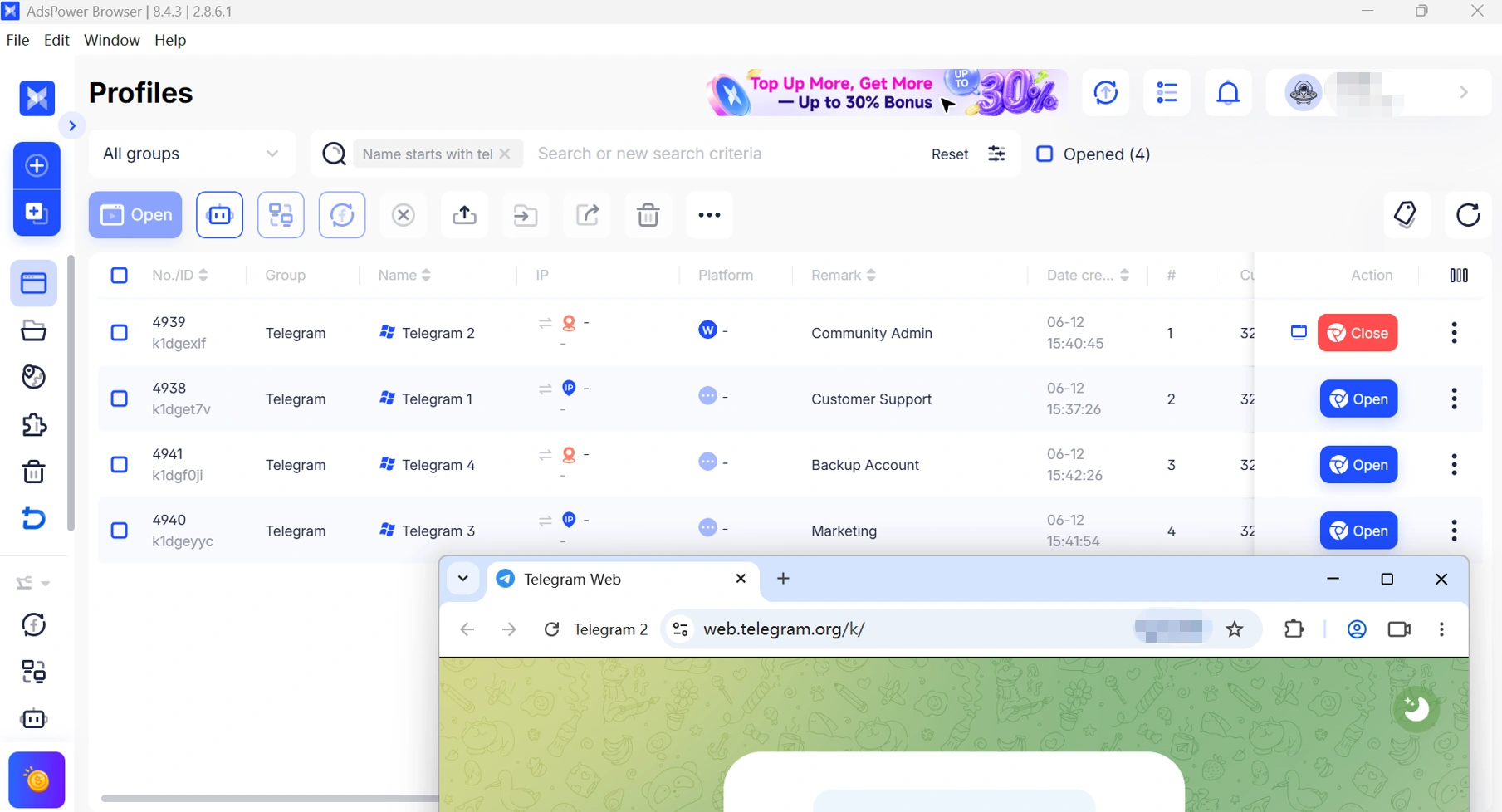Click the orange coin rewards icon
The height and width of the screenshot is (812, 1502).
click(x=37, y=780)
